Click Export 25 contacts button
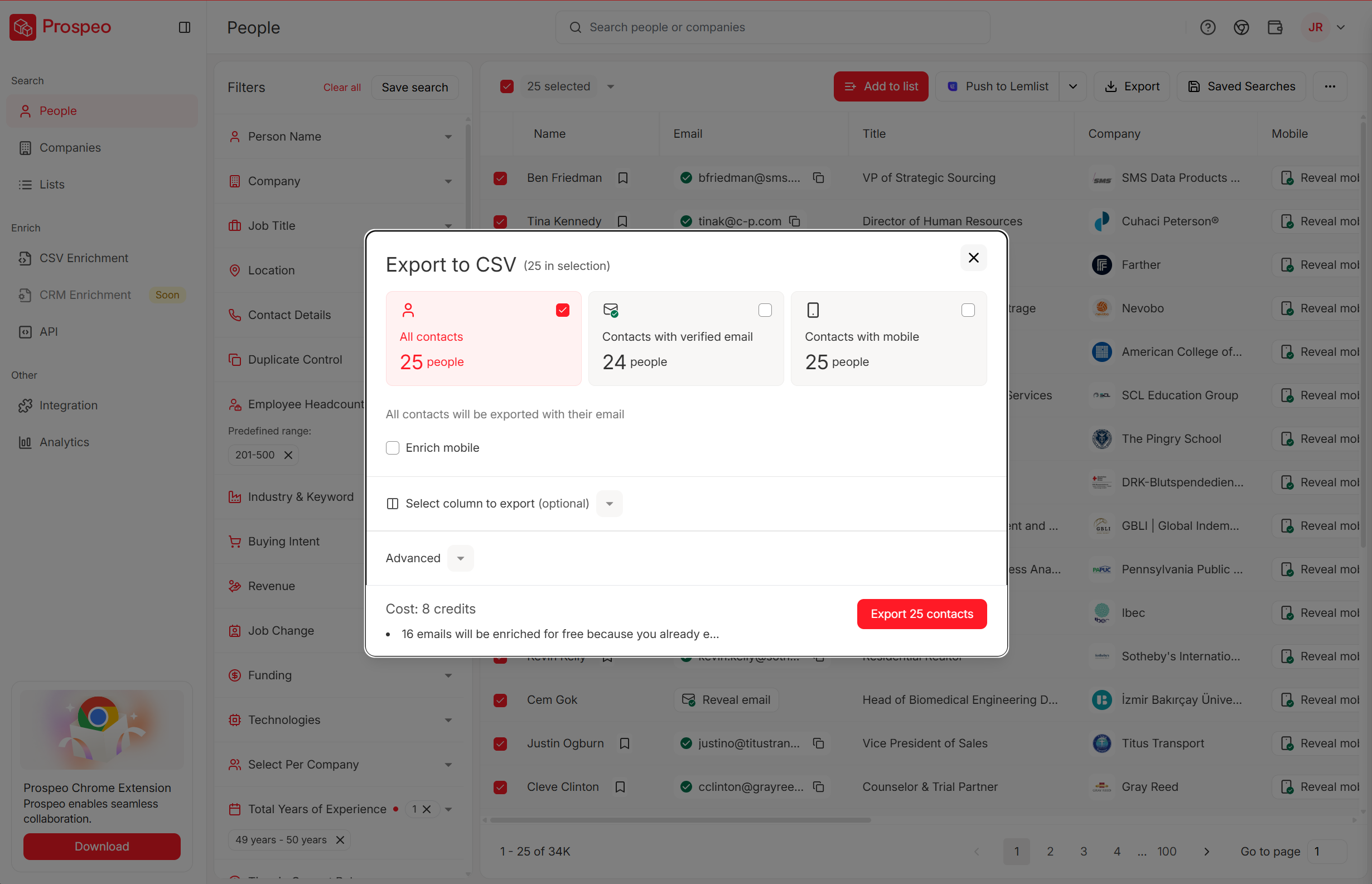The height and width of the screenshot is (884, 1372). 921,614
